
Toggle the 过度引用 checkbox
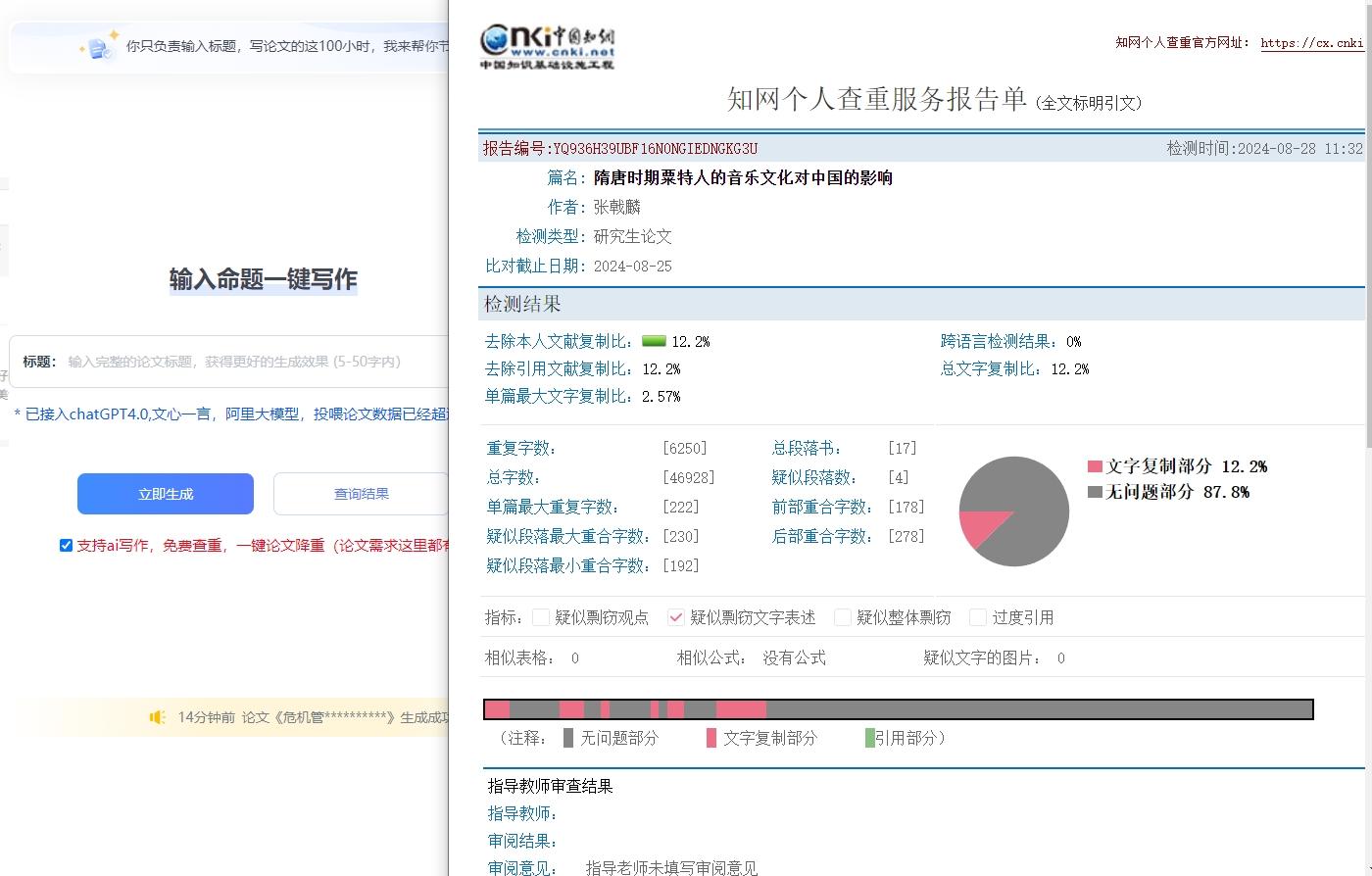[978, 617]
